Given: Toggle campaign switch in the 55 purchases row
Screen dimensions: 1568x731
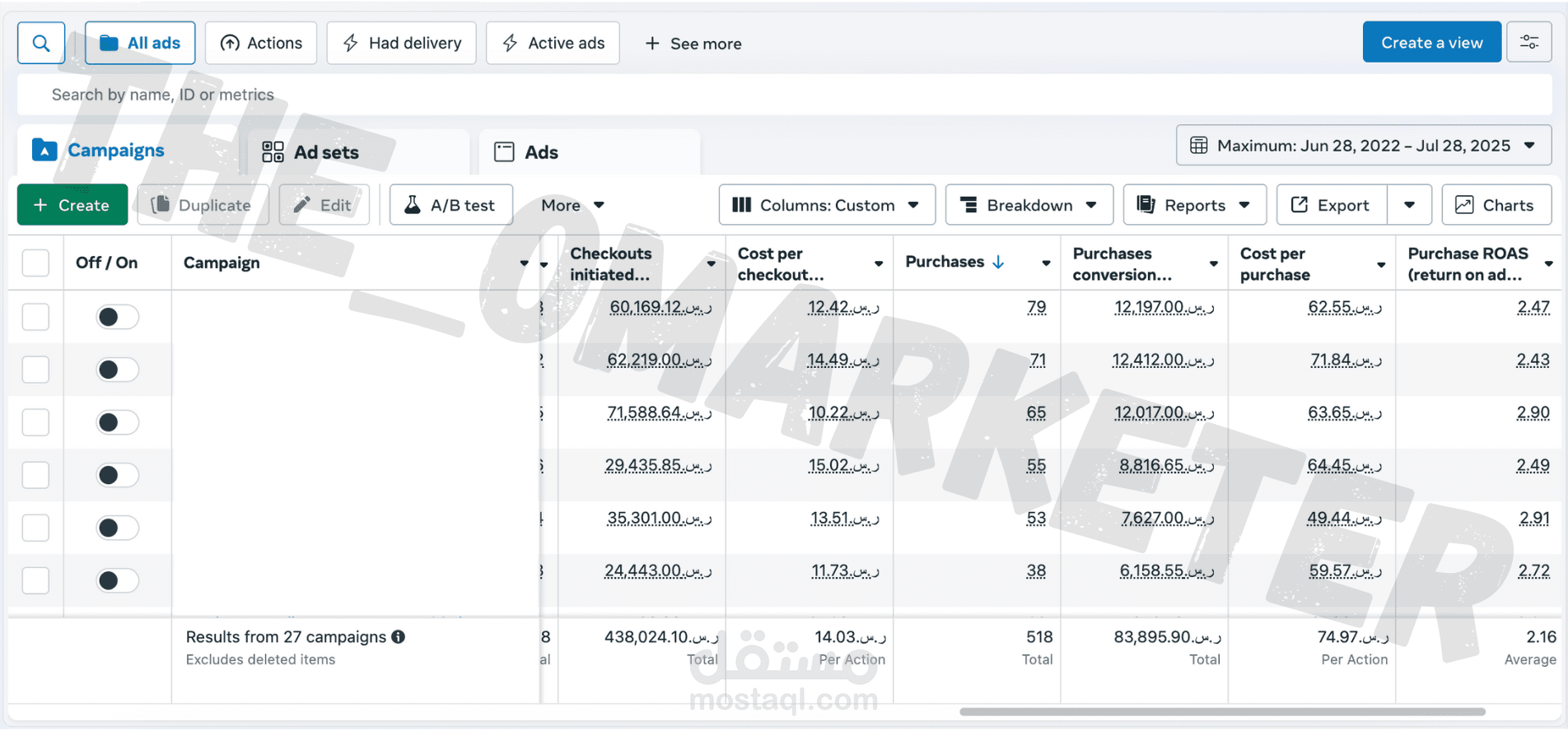Looking at the screenshot, I should [x=118, y=475].
